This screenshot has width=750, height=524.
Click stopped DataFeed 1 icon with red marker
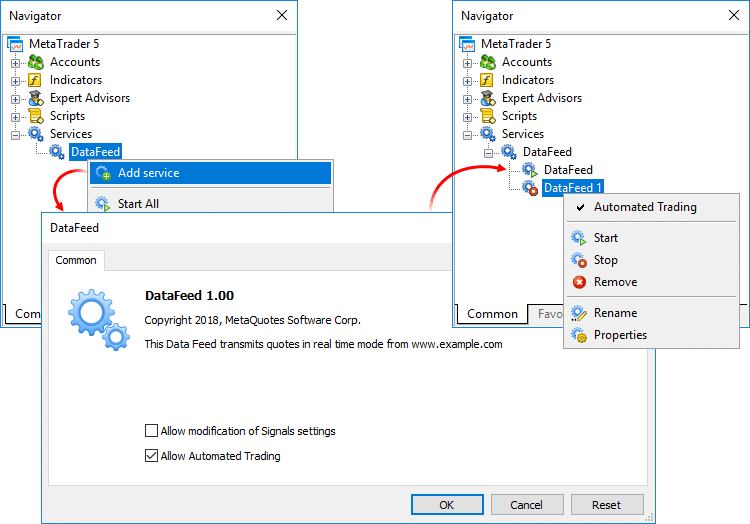tap(529, 188)
